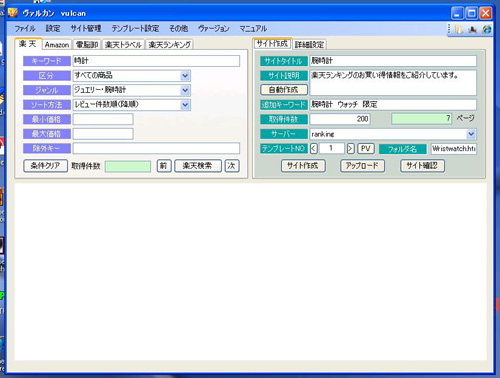500x378 pixels.
Task: Click the フォルダ名 field showing Wristwatch
Action: [x=453, y=149]
